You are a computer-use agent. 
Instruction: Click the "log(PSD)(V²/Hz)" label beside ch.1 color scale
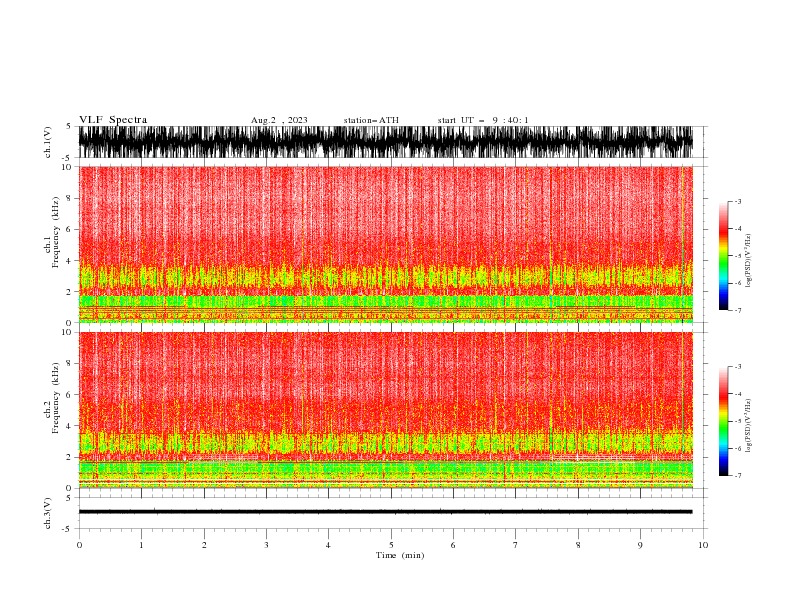(x=749, y=261)
